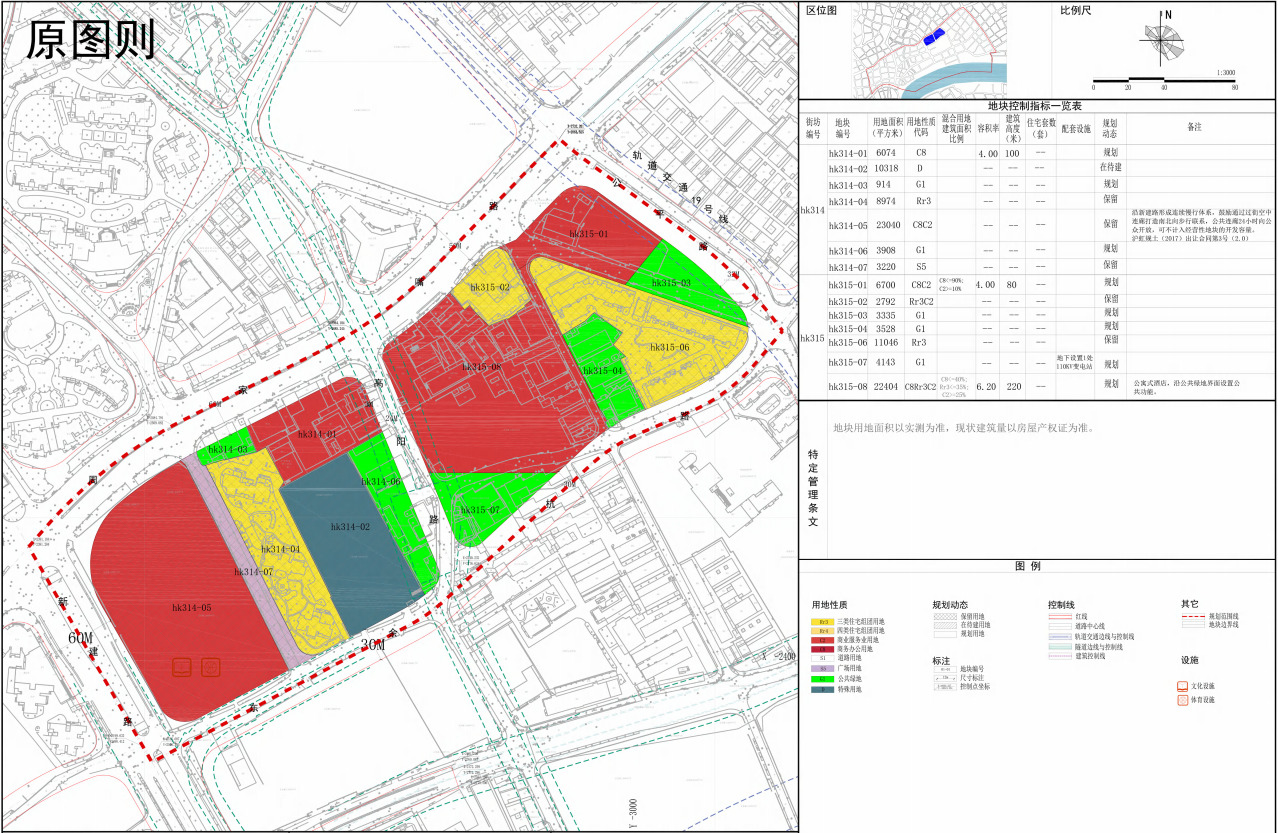Click the area value 10318

(885, 169)
